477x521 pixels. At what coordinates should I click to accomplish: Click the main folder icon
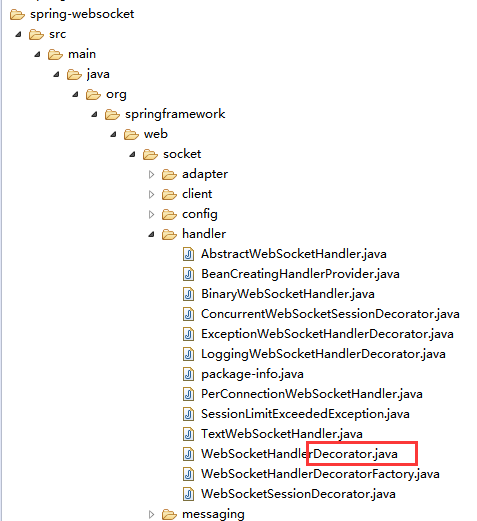click(55, 55)
